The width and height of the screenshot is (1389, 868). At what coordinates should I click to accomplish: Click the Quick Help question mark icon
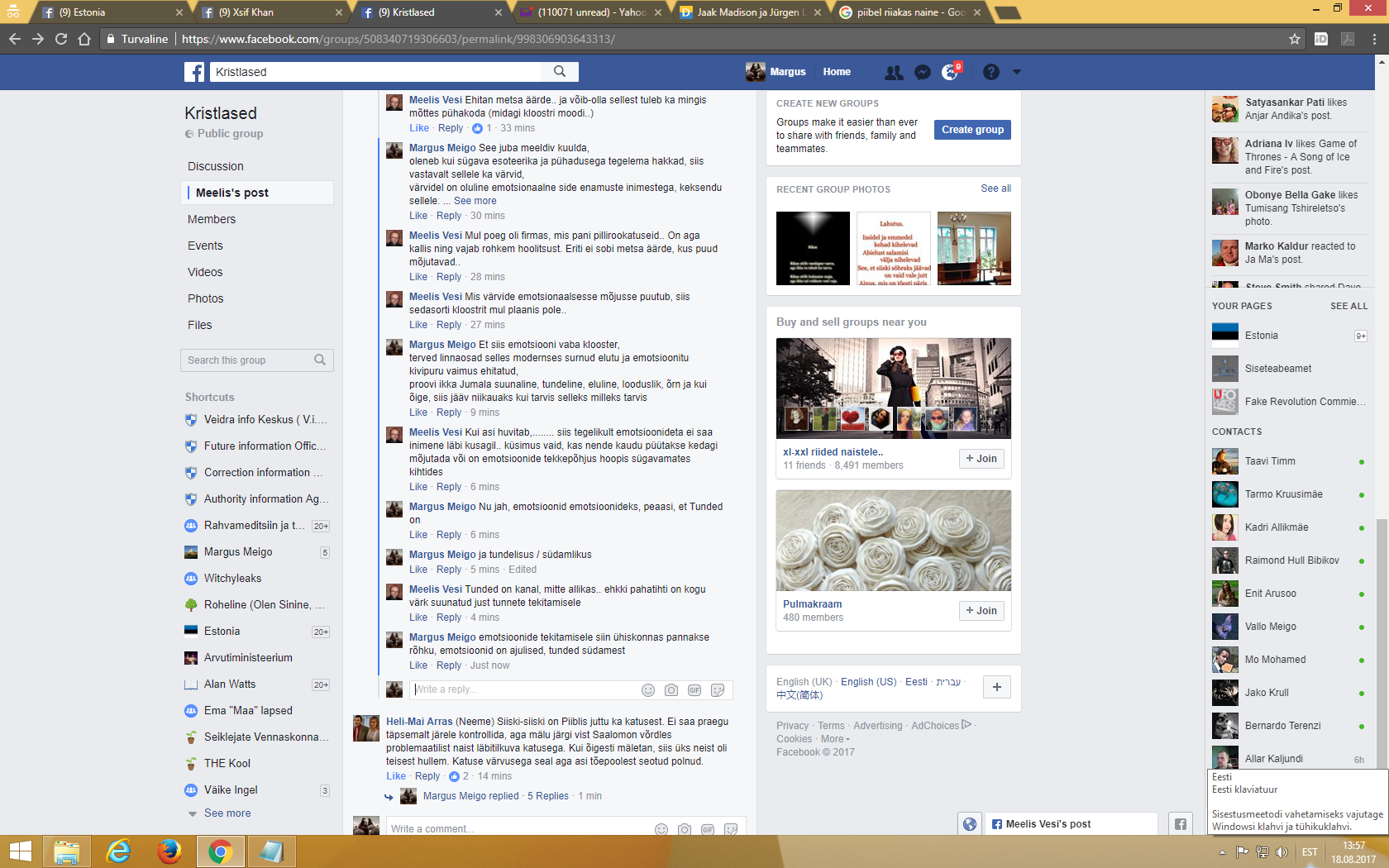click(x=991, y=73)
